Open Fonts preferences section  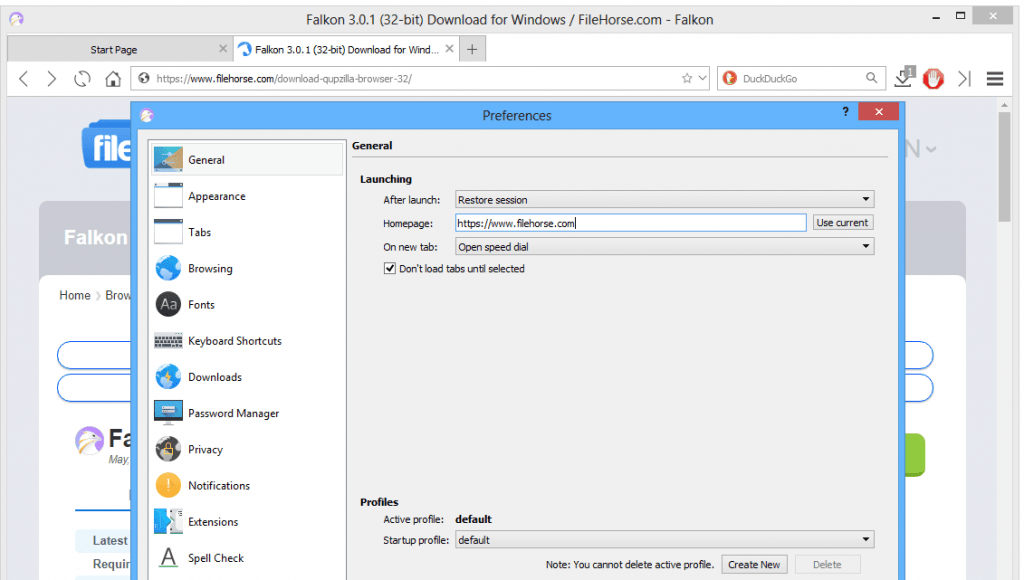(x=248, y=304)
